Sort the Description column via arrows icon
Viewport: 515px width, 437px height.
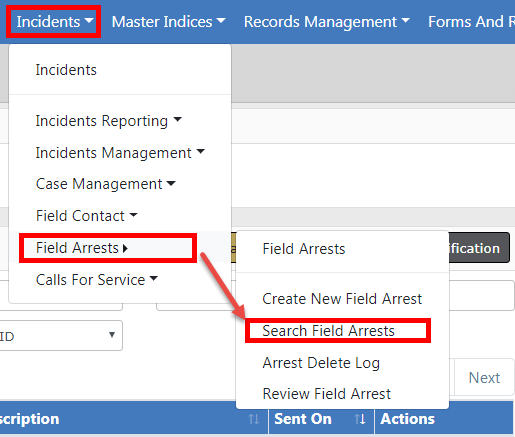254,419
